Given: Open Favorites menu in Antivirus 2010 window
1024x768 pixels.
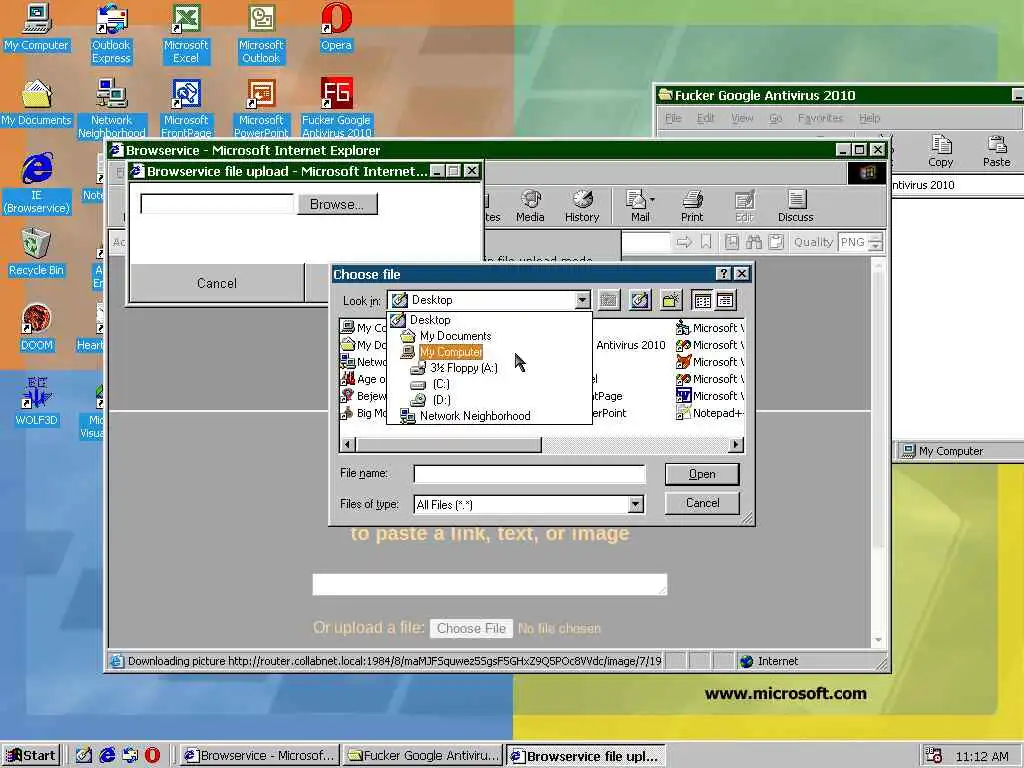Looking at the screenshot, I should [820, 118].
